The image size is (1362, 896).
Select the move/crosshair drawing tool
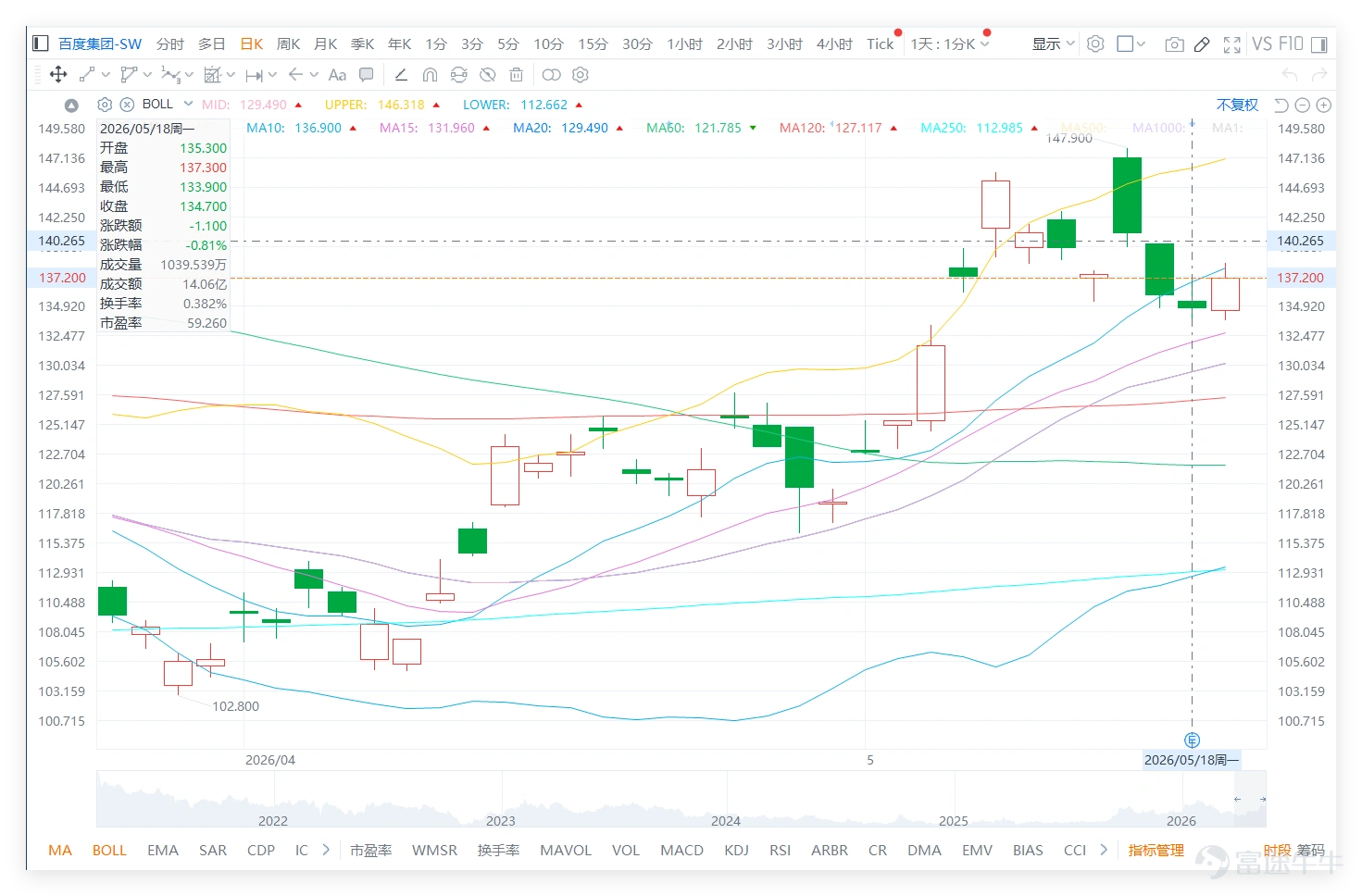click(57, 75)
